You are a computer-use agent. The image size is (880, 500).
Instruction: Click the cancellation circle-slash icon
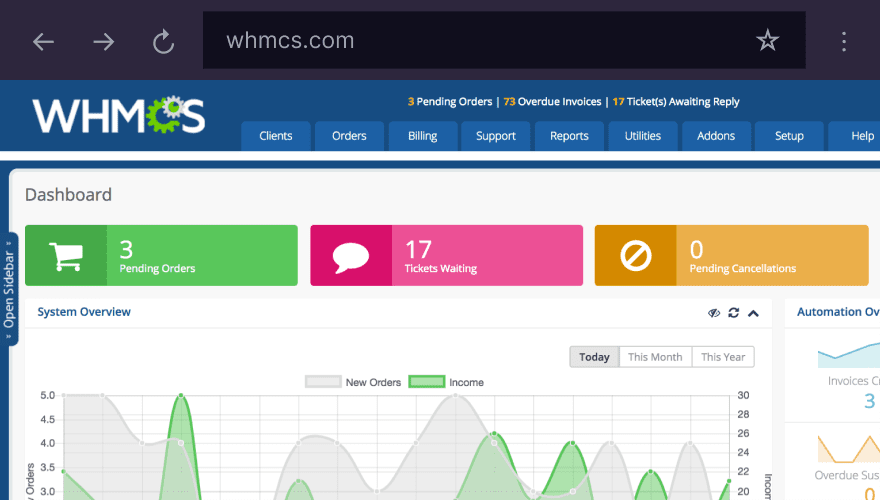point(636,256)
